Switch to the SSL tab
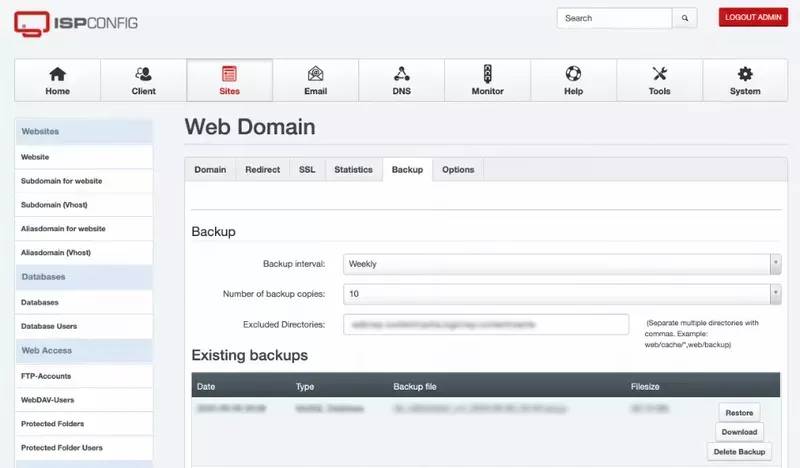Screen dimensions: 800x468 [x=307, y=169]
